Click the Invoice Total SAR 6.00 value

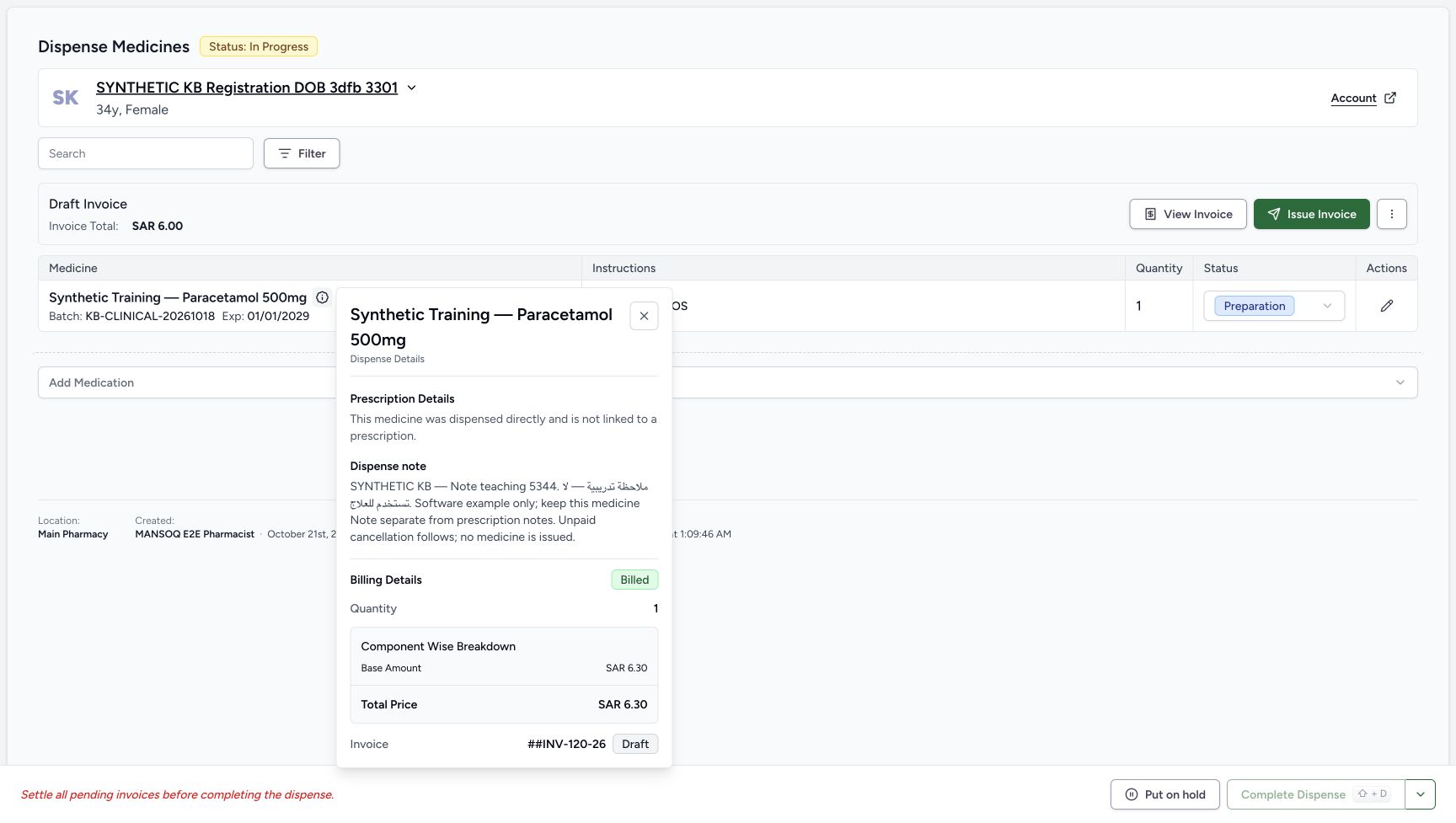coord(158,226)
